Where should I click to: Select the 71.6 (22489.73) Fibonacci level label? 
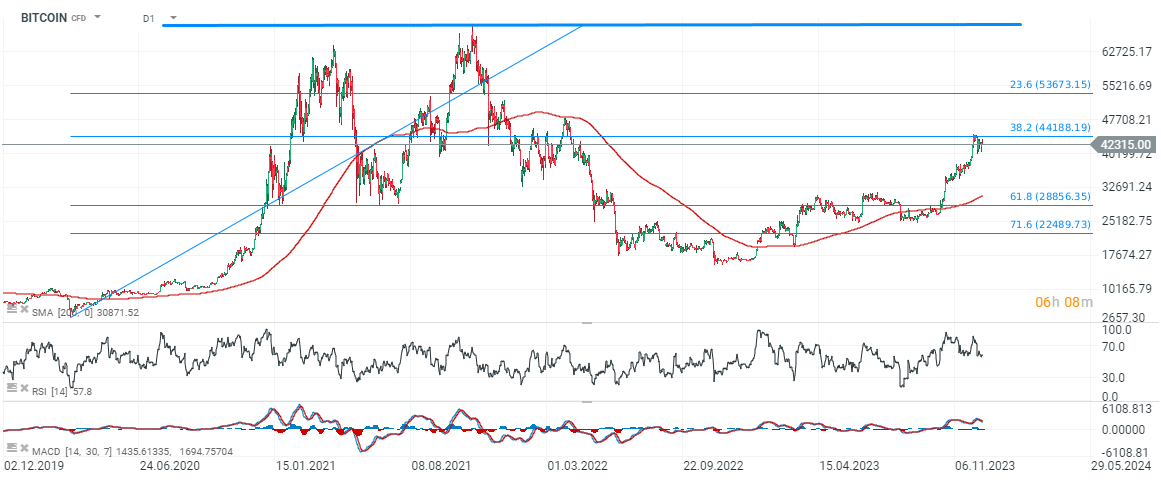1050,224
